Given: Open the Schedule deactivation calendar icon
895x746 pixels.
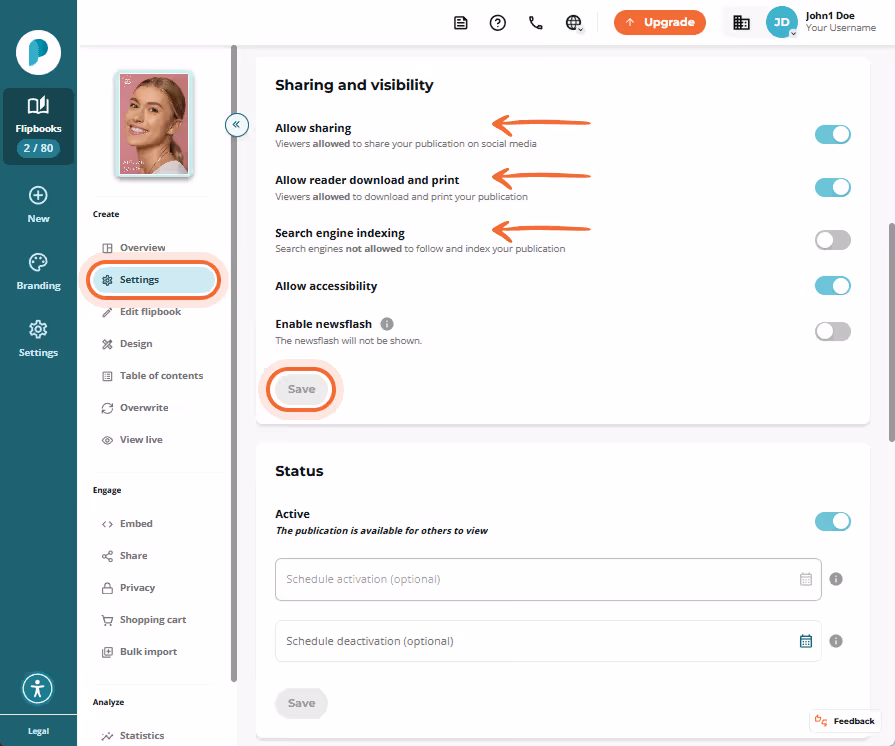Looking at the screenshot, I should coord(805,641).
